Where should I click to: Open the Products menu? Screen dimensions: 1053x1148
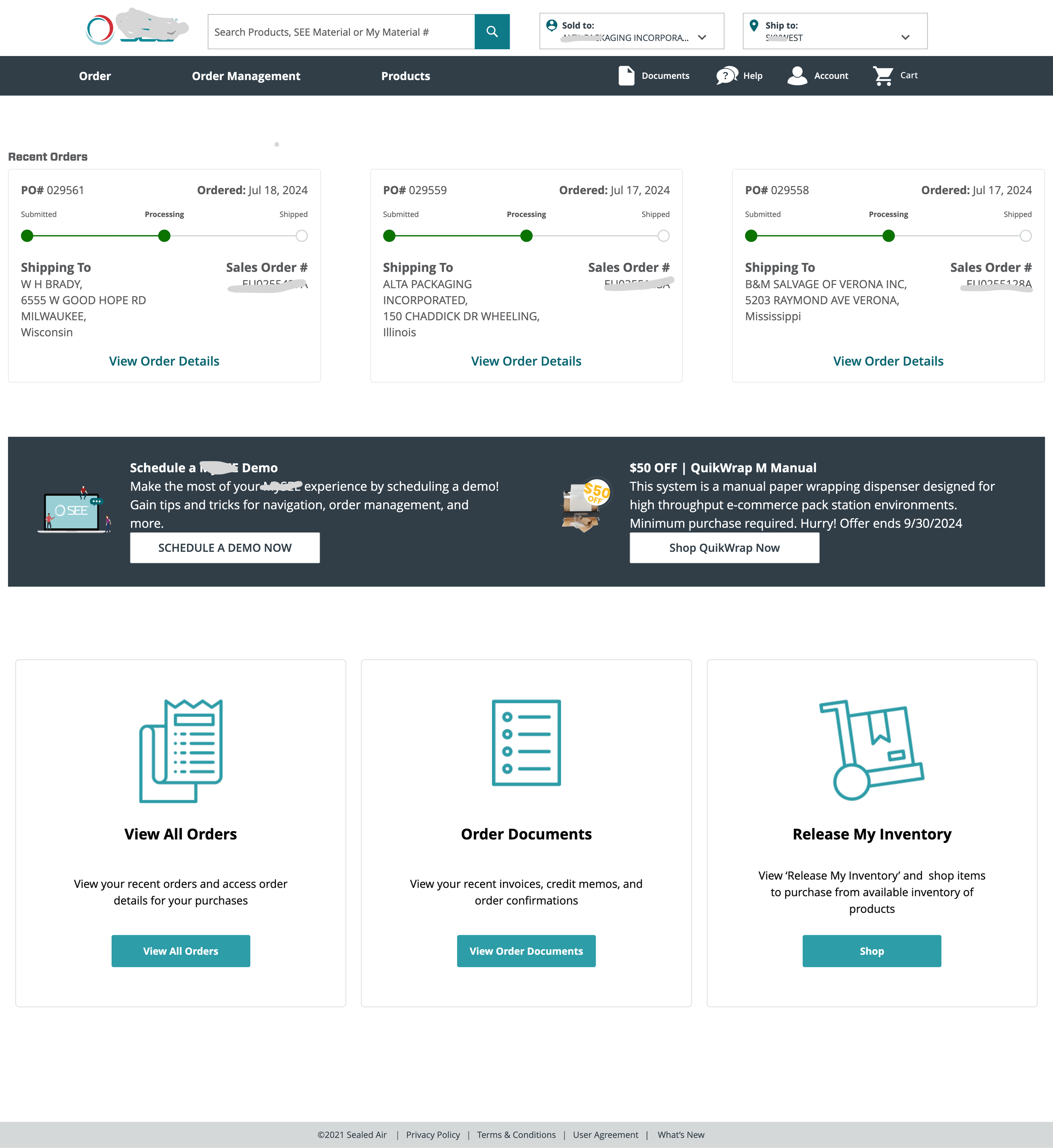405,76
